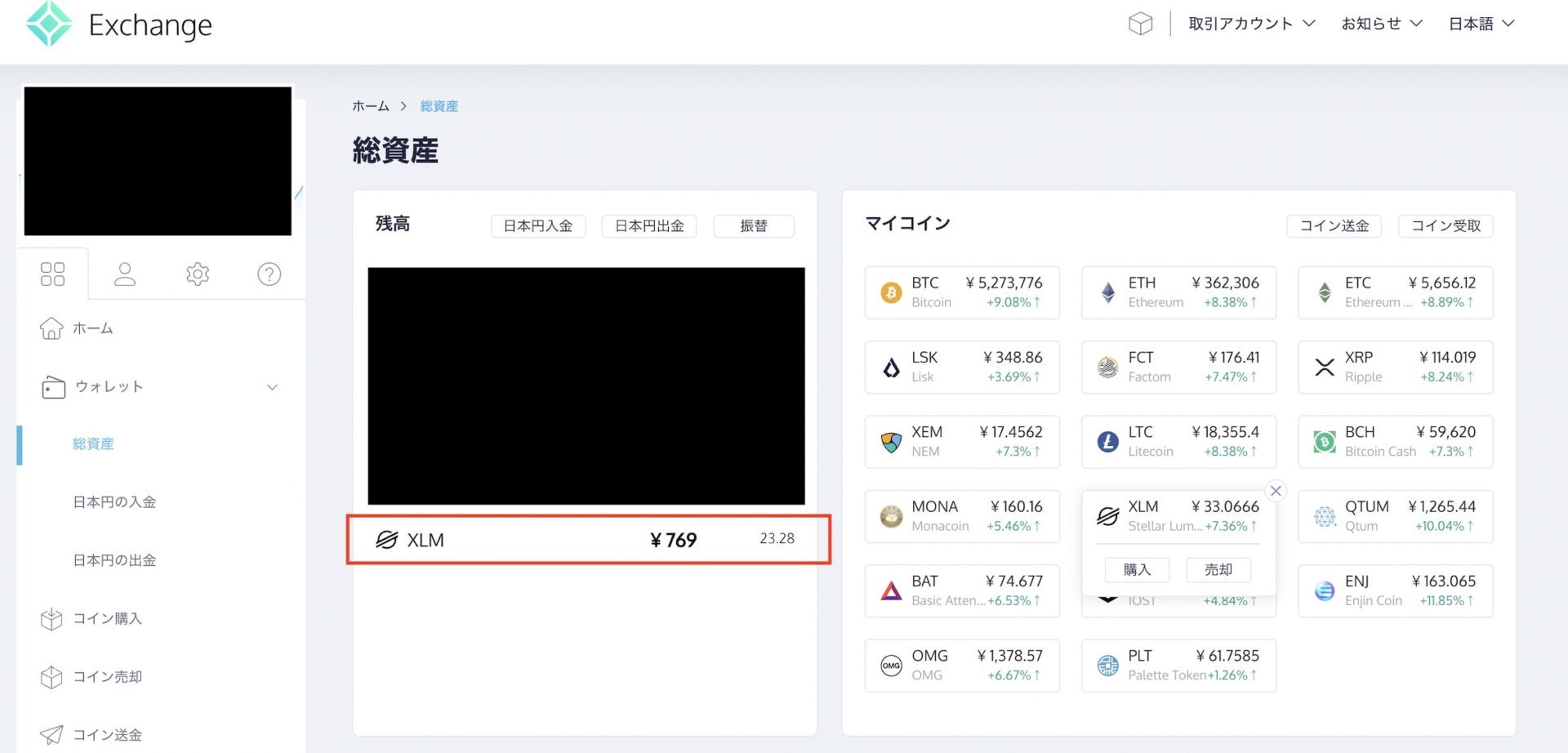The image size is (1568, 753).
Task: Click the 売却 button for XLM
Action: point(1218,570)
